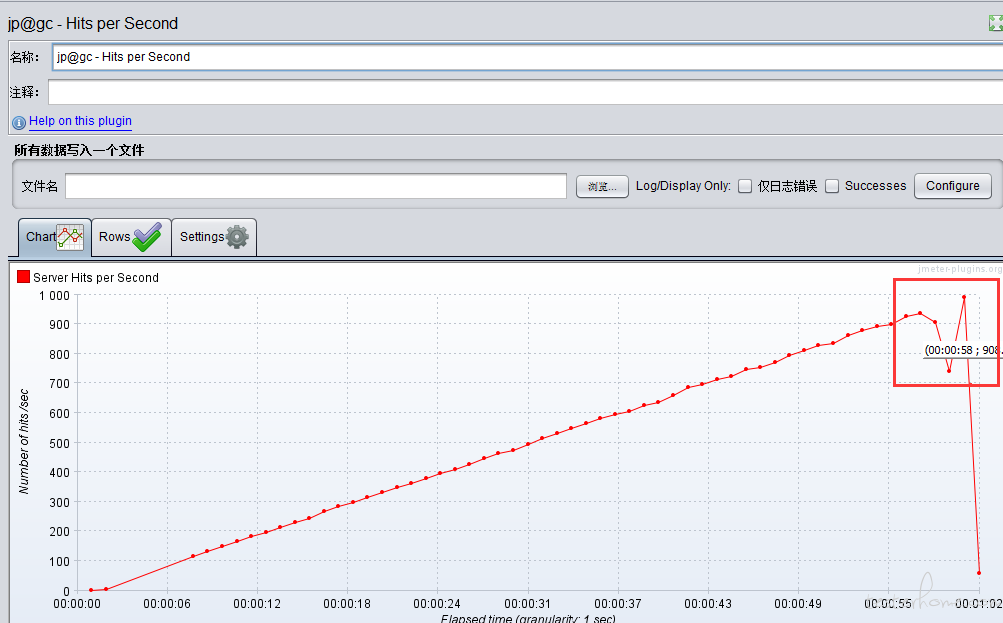Click the Configure button
The image size is (1003, 623).
[952, 186]
